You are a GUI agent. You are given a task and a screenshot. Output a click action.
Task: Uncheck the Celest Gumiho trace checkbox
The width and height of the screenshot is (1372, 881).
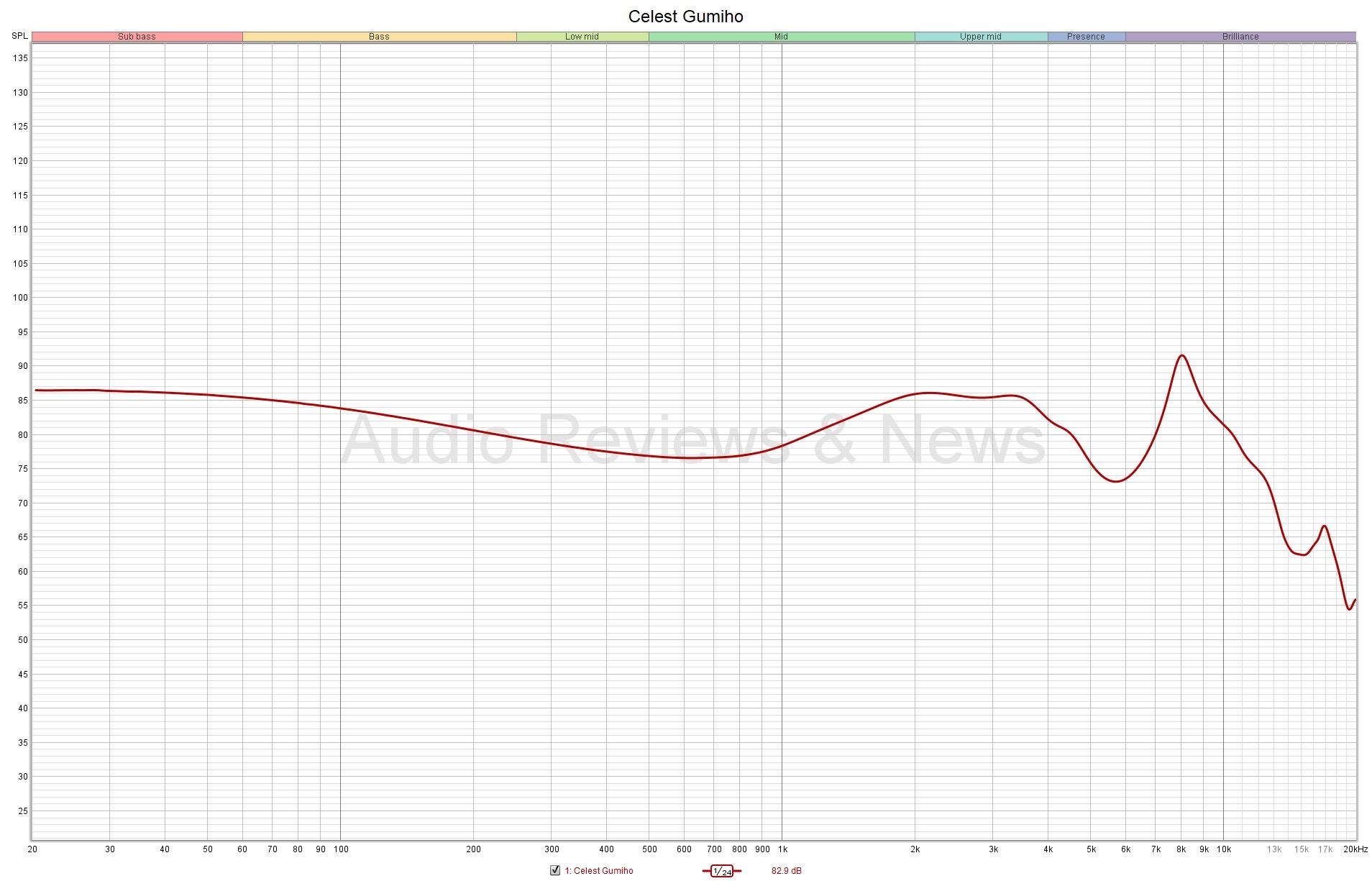tap(554, 871)
